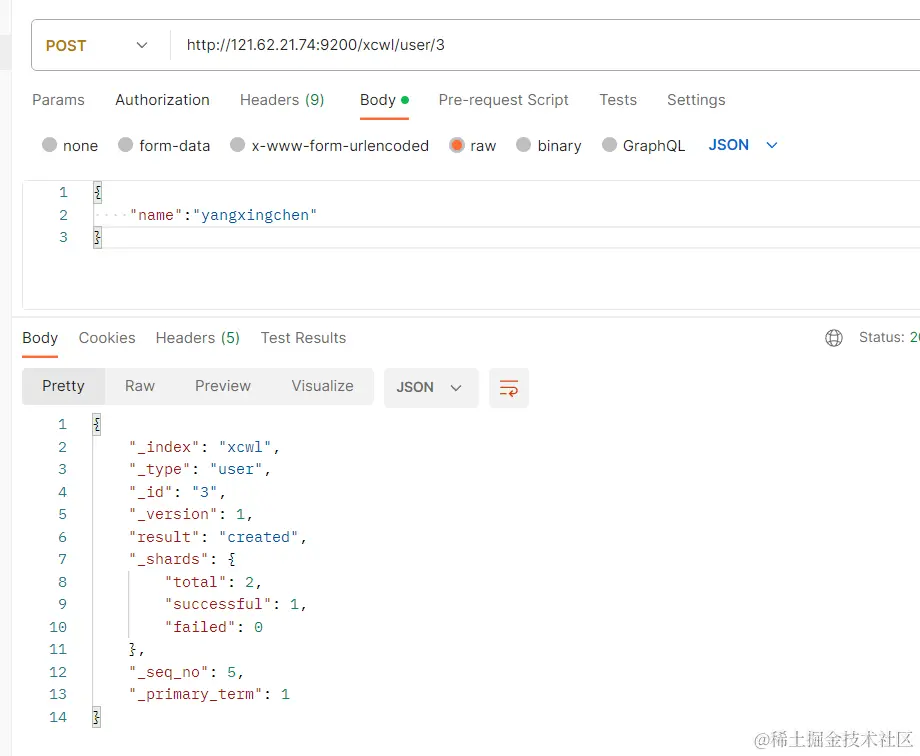920x756 pixels.
Task: Click the "successful" key in shards
Action: pyautogui.click(x=218, y=604)
